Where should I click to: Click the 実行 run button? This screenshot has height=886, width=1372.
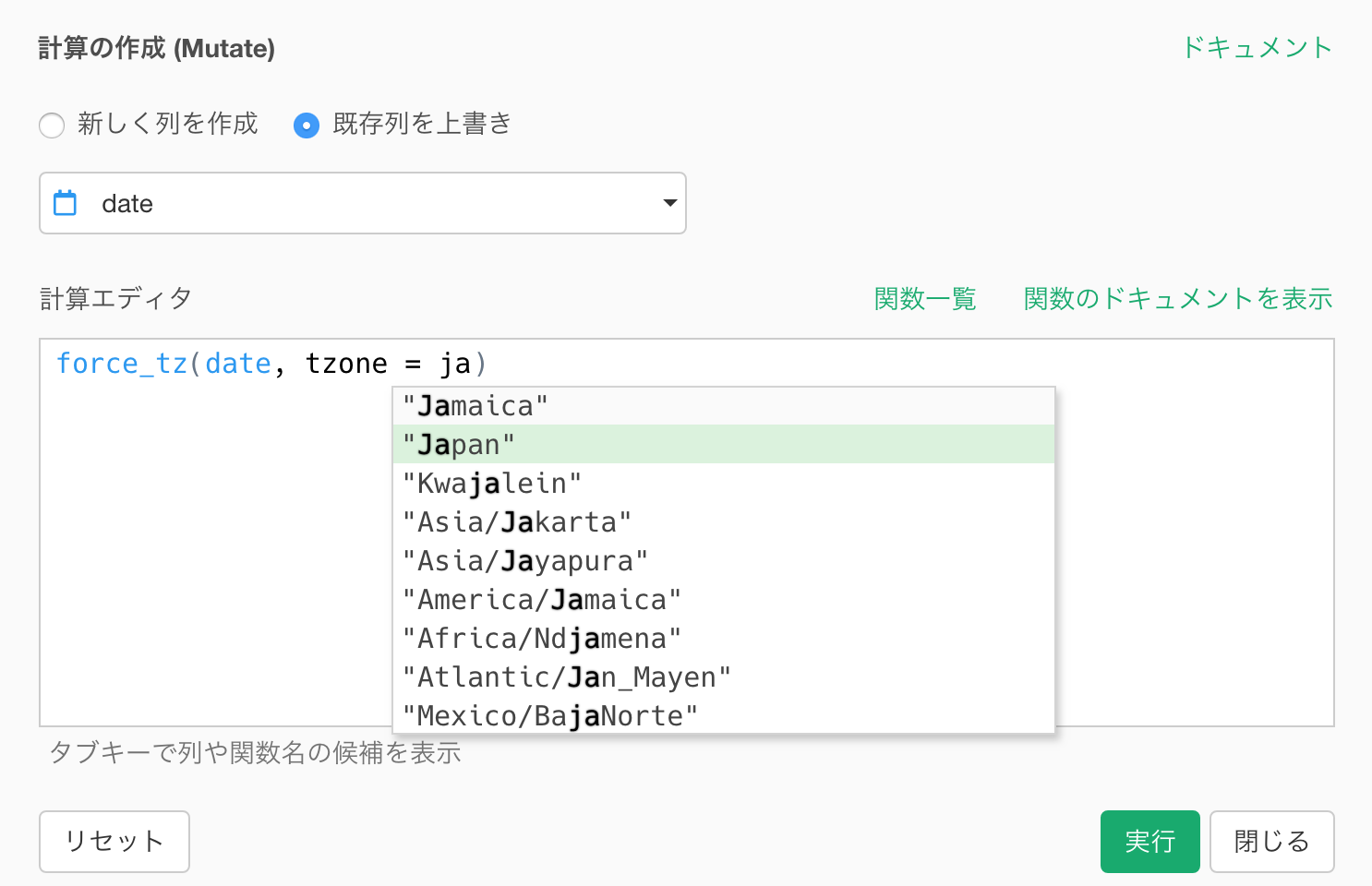[1150, 842]
